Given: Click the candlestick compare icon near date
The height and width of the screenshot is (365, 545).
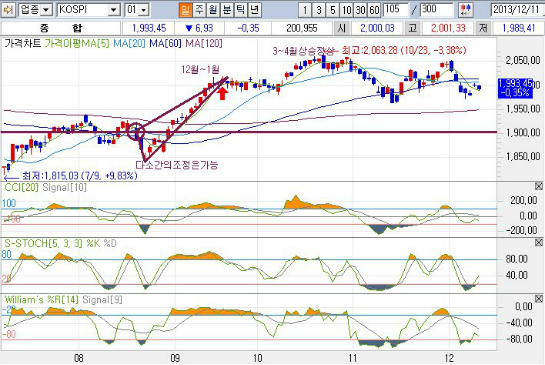Looking at the screenshot, I should point(465,10).
